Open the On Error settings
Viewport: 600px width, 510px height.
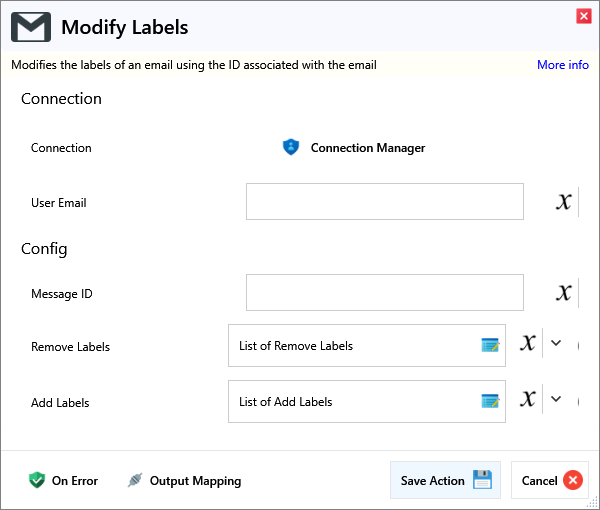[x=64, y=481]
